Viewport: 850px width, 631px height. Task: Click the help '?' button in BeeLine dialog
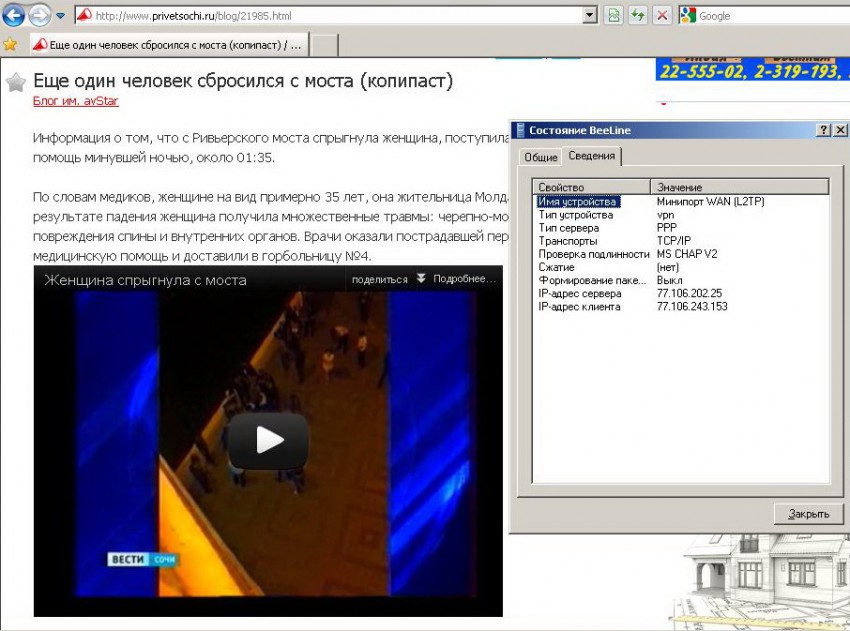tap(823, 130)
